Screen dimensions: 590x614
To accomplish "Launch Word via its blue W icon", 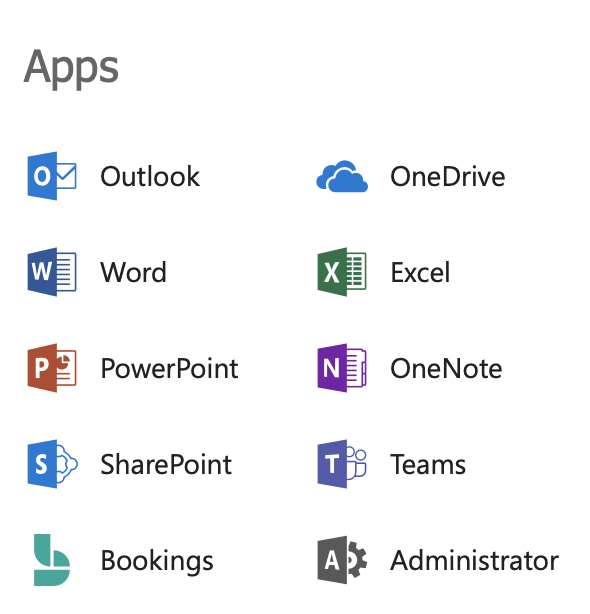I will coord(52,272).
